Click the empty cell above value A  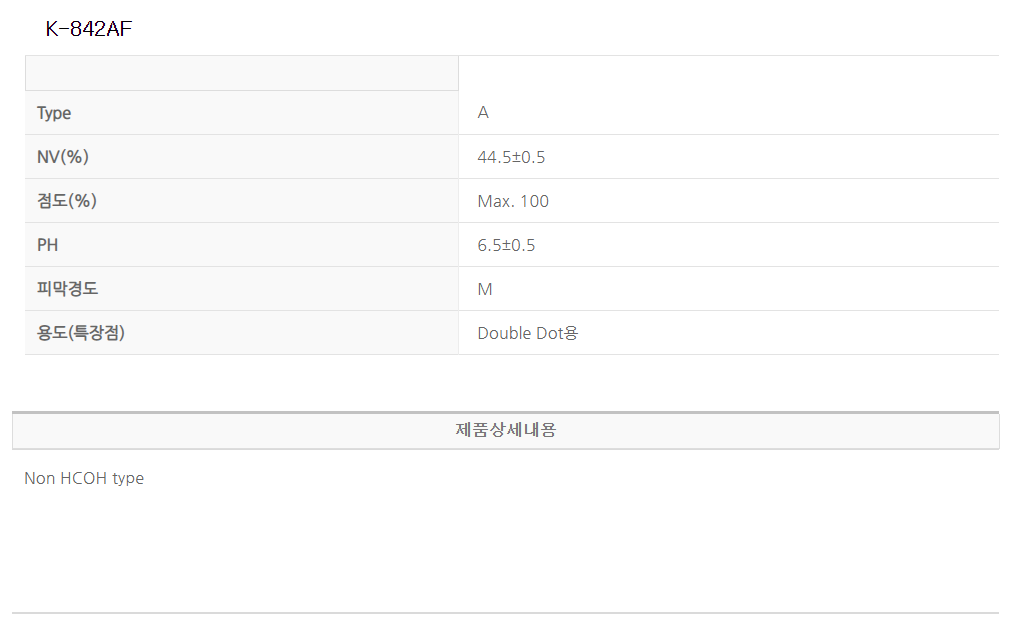tap(728, 73)
